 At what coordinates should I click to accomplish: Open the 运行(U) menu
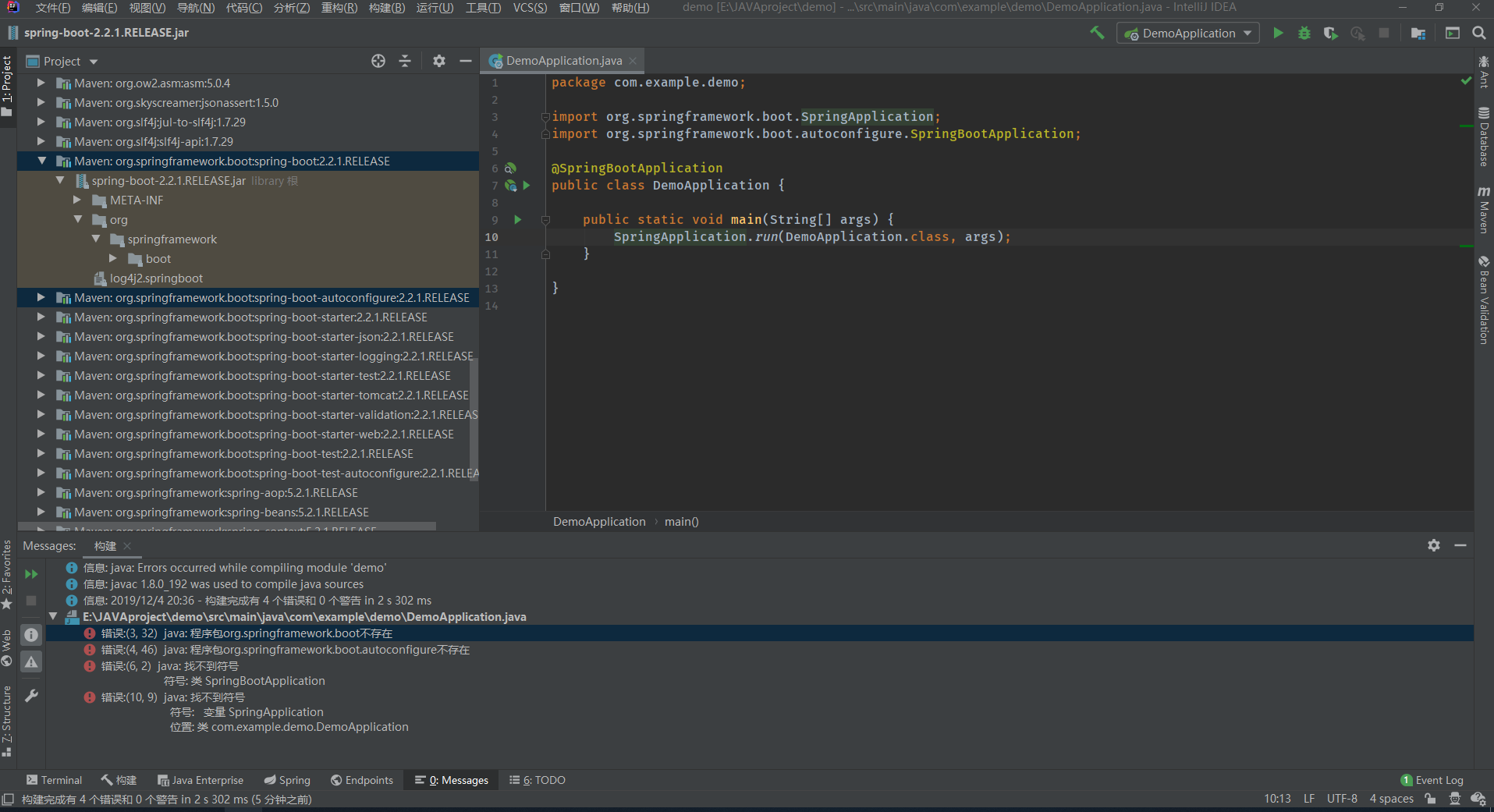(x=435, y=8)
